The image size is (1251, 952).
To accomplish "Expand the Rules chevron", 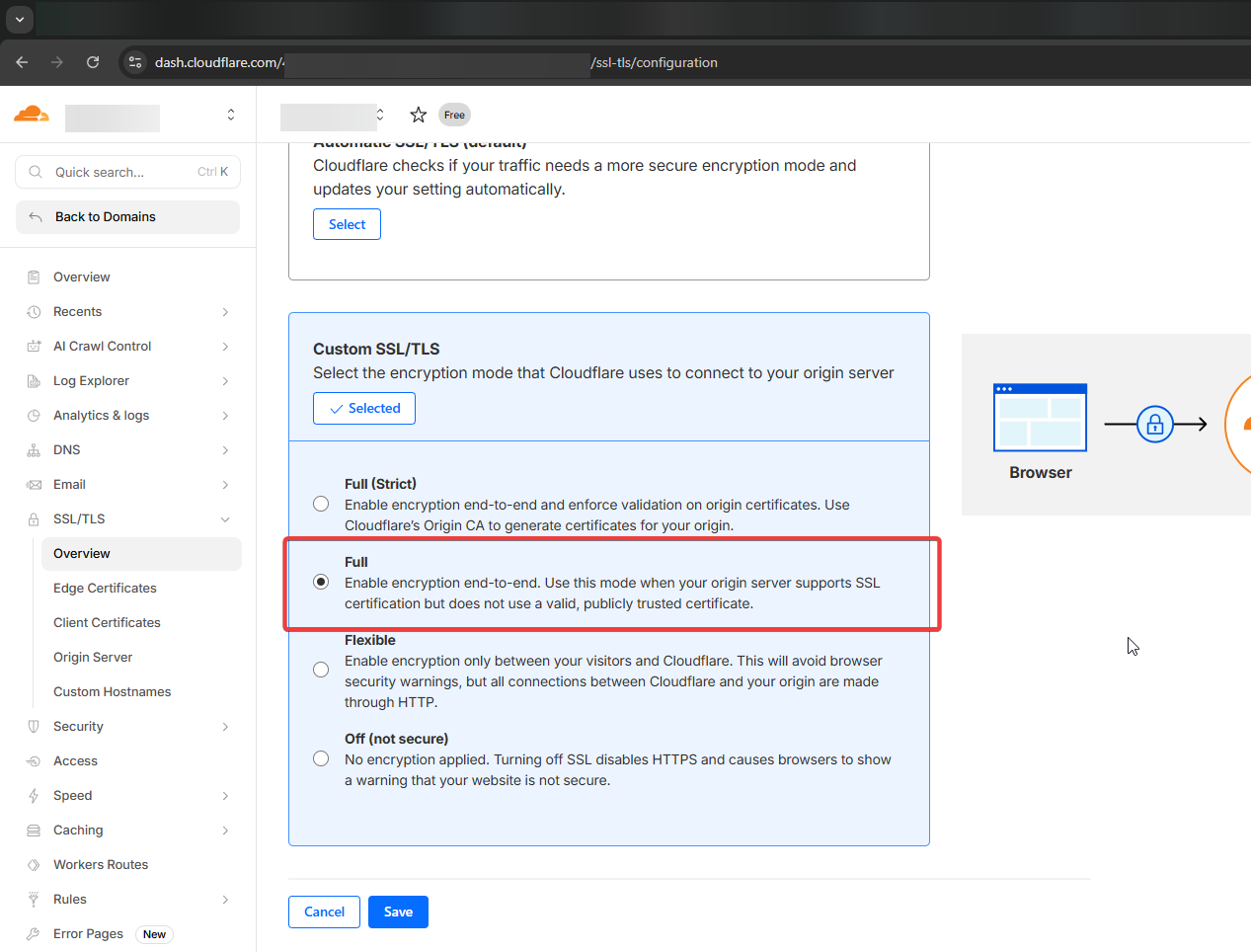I will click(x=225, y=900).
